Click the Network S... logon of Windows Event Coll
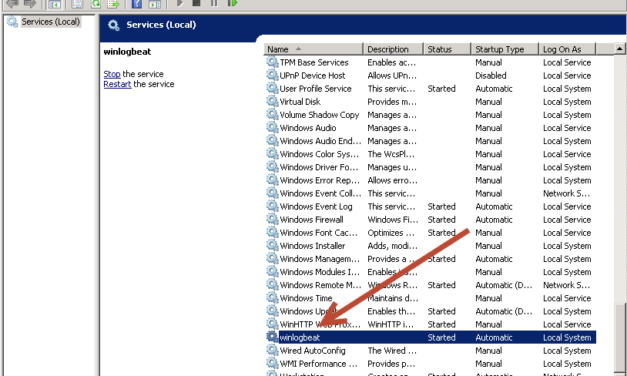627x376 pixels. (x=567, y=193)
